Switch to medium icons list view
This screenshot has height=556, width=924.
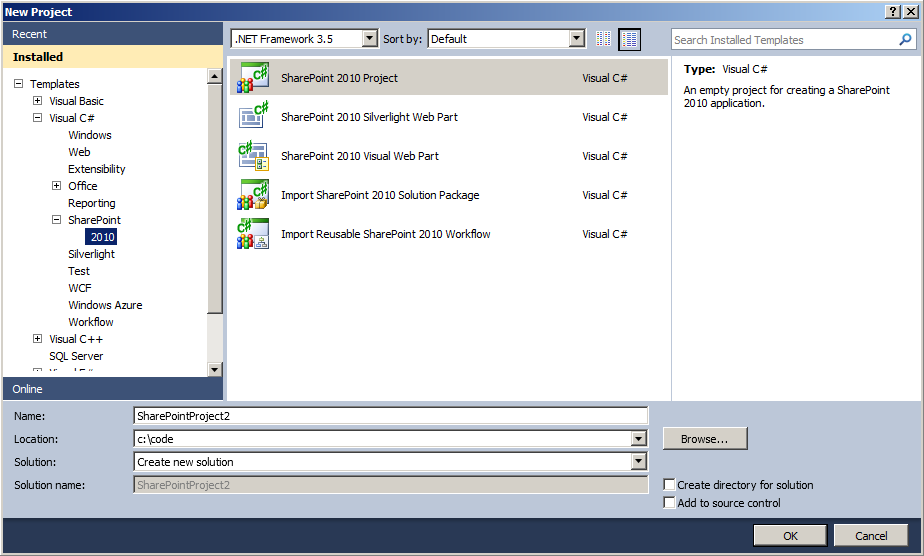pyautogui.click(x=629, y=39)
